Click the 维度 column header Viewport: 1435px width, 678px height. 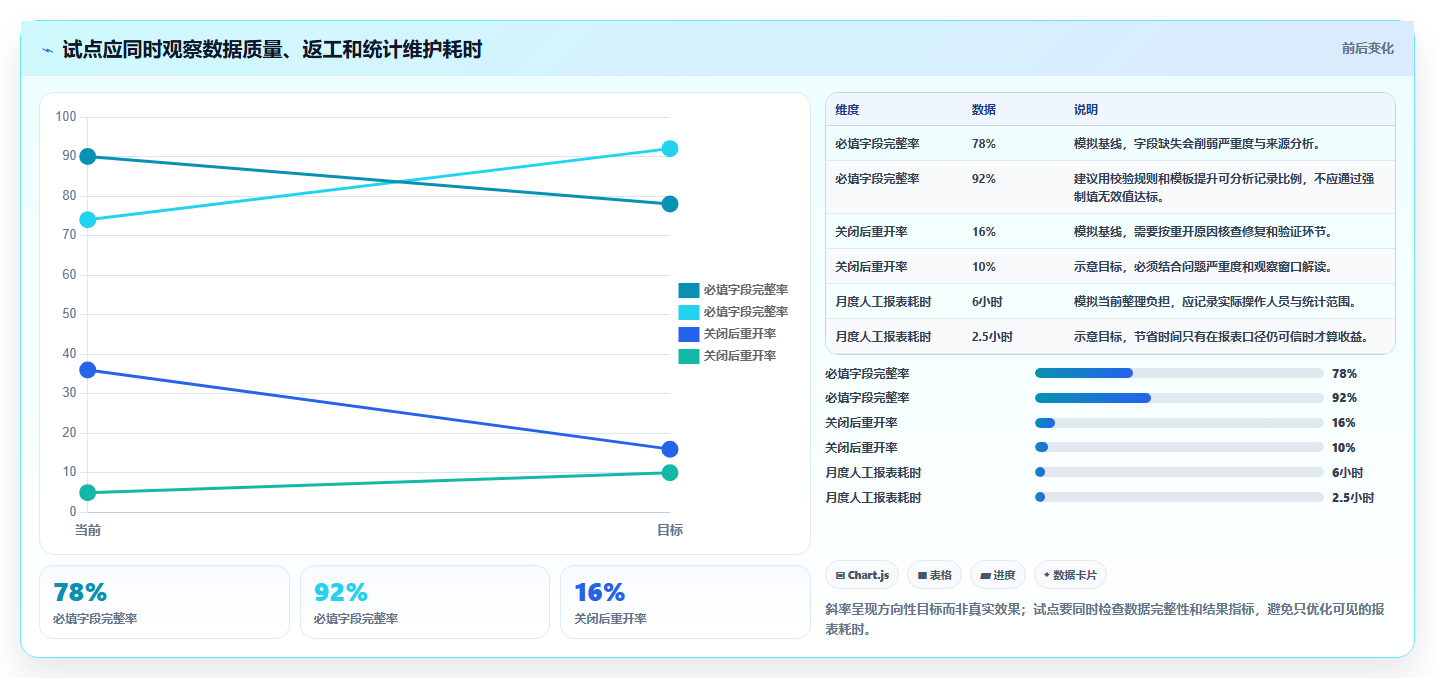coord(847,109)
